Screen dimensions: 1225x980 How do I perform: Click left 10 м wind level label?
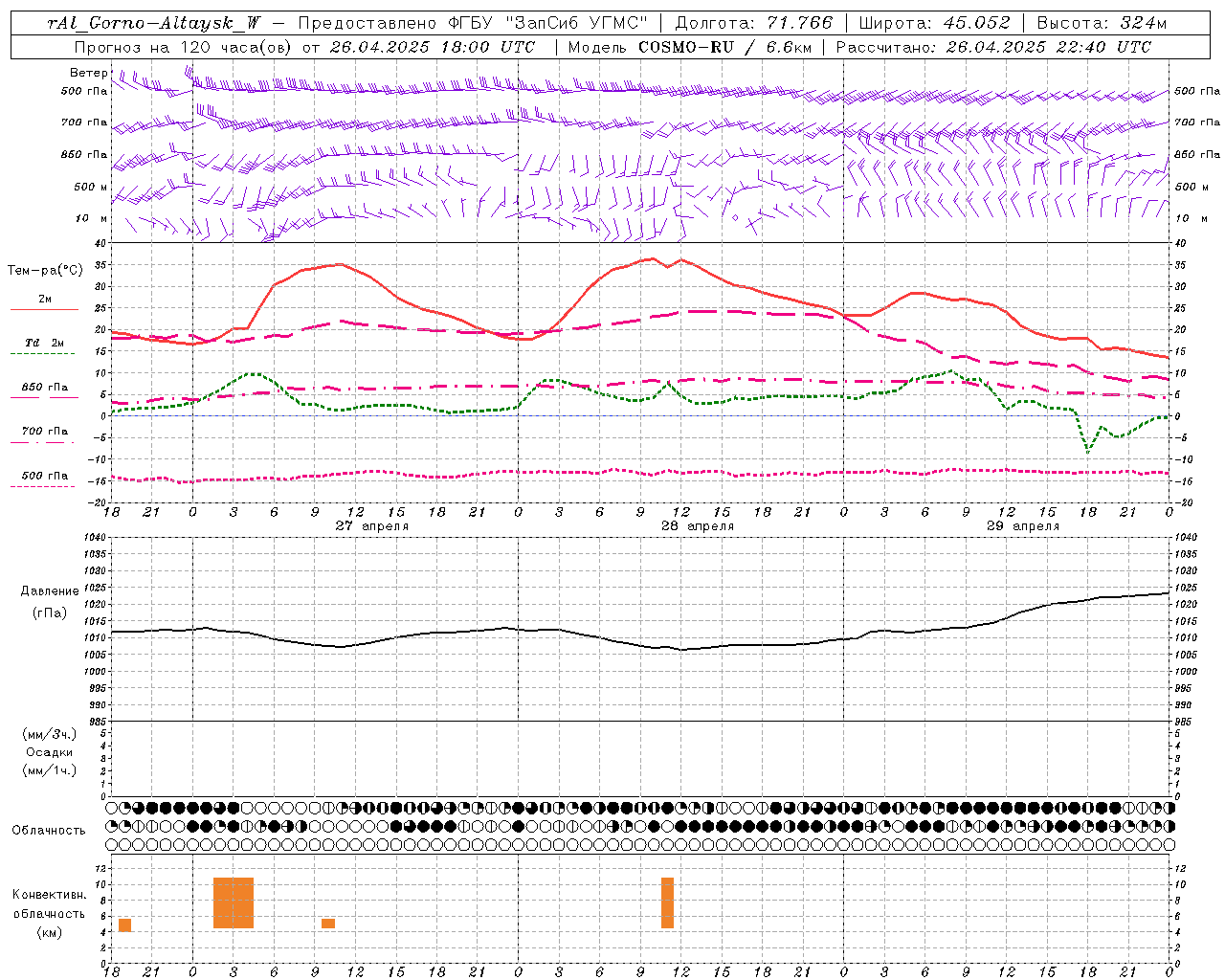coord(92,218)
